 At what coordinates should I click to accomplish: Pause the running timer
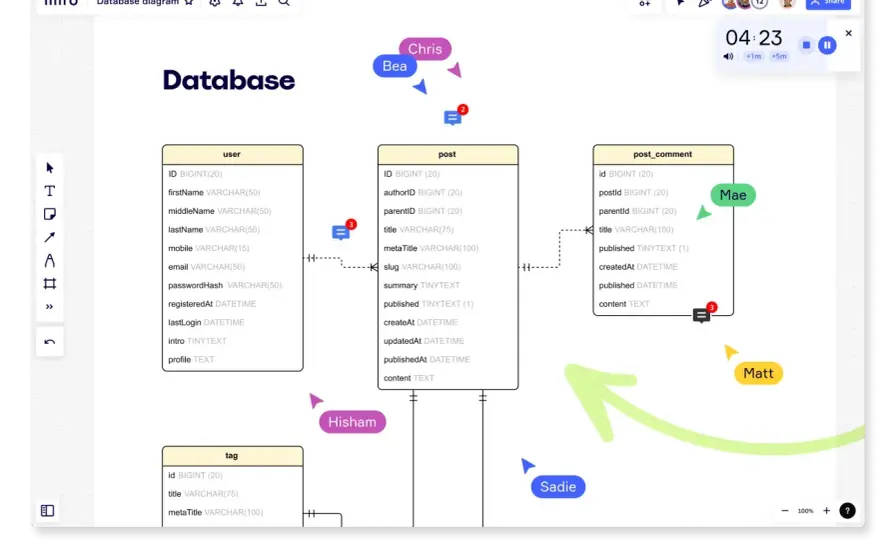[827, 45]
